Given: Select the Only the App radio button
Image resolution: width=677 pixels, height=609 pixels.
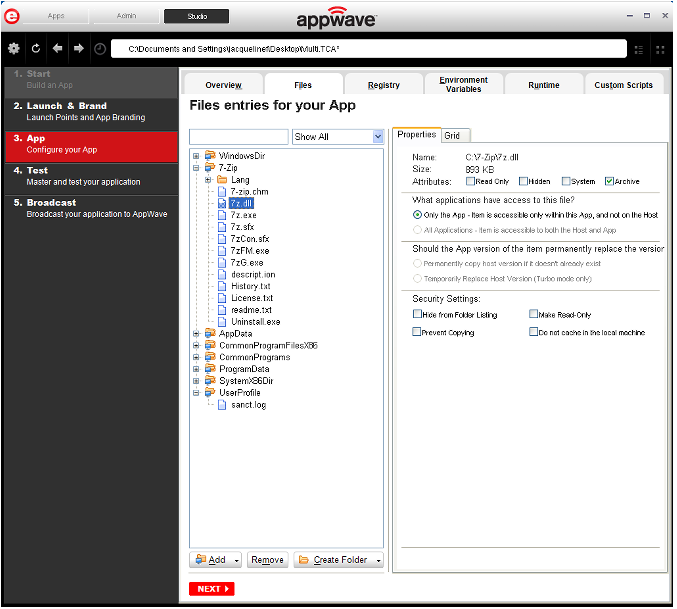Looking at the screenshot, I should coord(417,215).
